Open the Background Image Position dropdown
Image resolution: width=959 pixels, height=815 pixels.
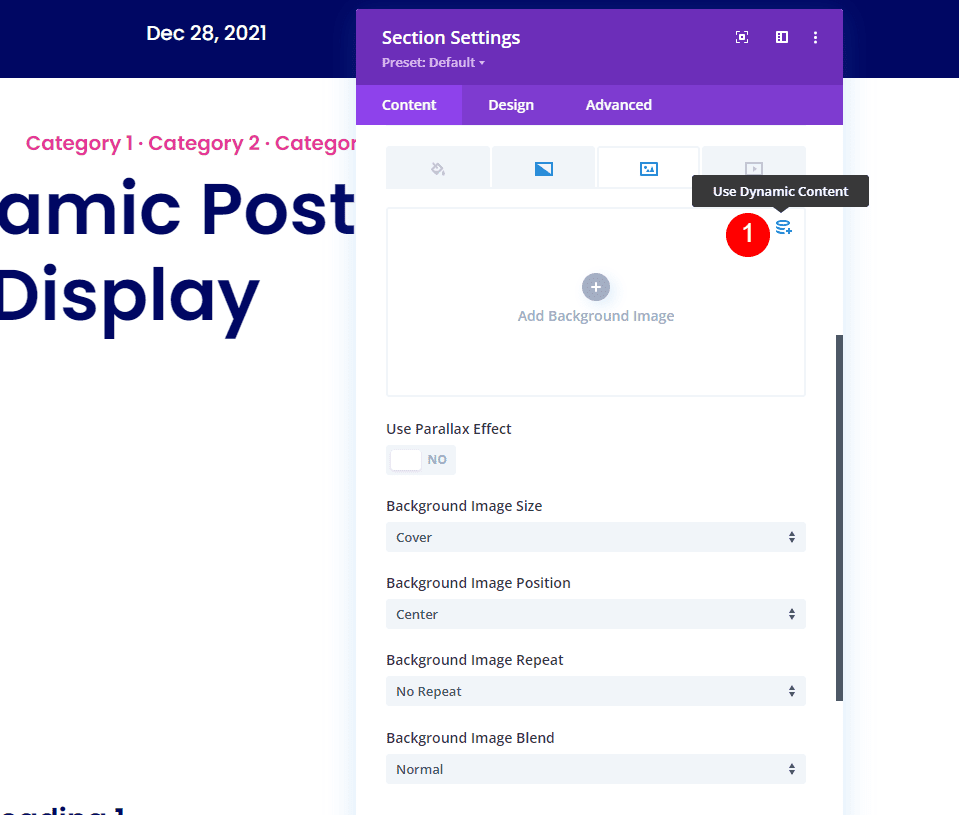coord(595,614)
